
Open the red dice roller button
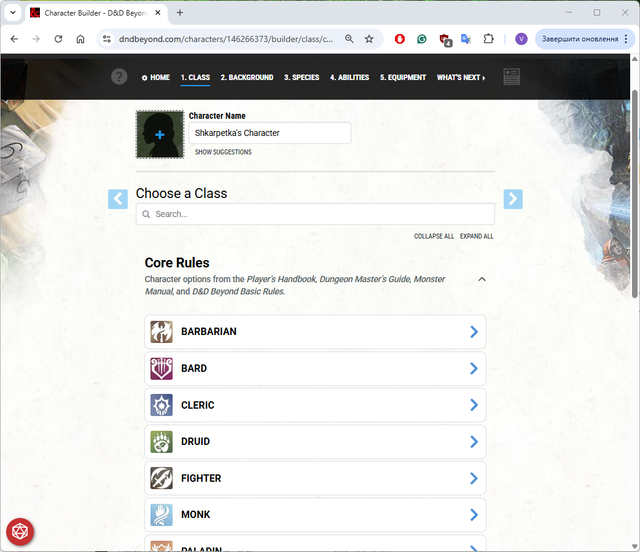19,532
